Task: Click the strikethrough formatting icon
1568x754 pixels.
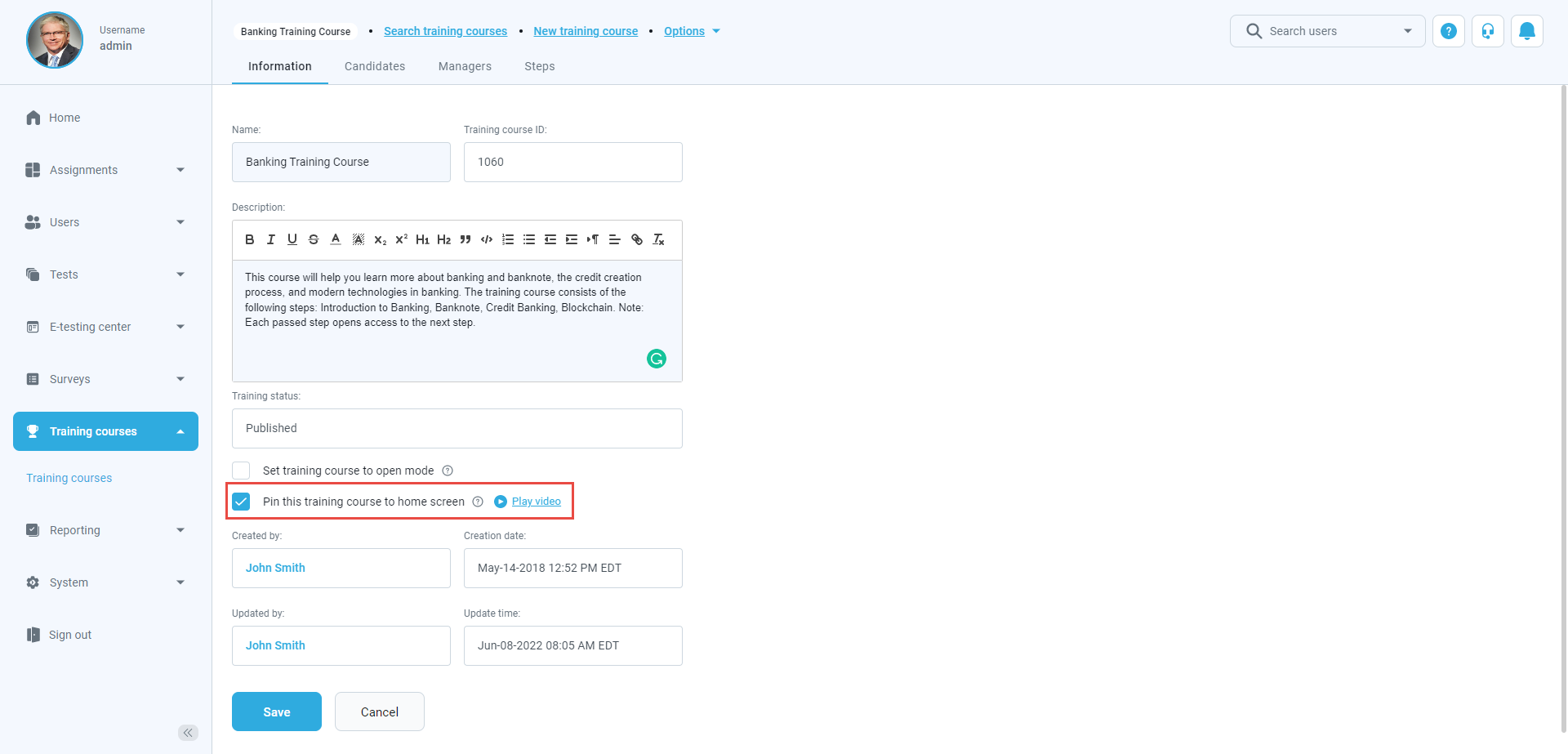Action: click(314, 239)
